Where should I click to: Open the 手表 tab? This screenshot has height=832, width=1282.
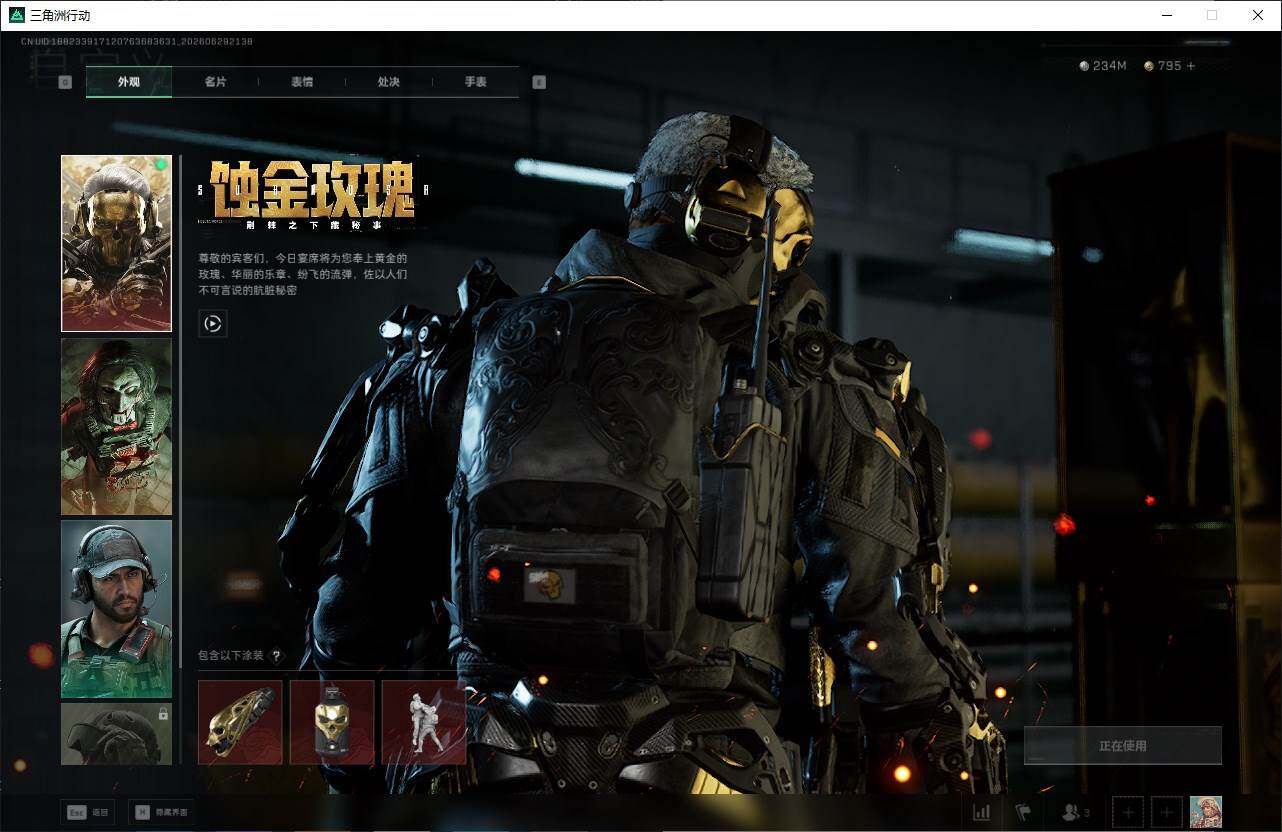pos(476,82)
